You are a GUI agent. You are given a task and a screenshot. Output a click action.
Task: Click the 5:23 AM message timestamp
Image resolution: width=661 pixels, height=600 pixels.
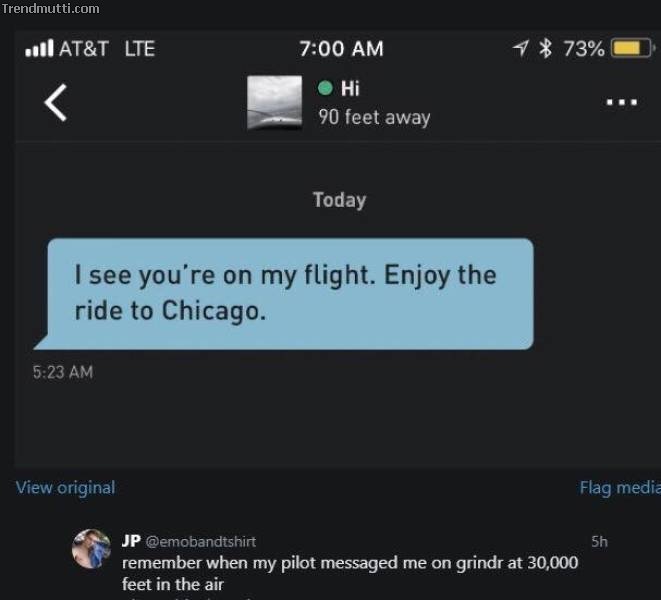(x=63, y=372)
